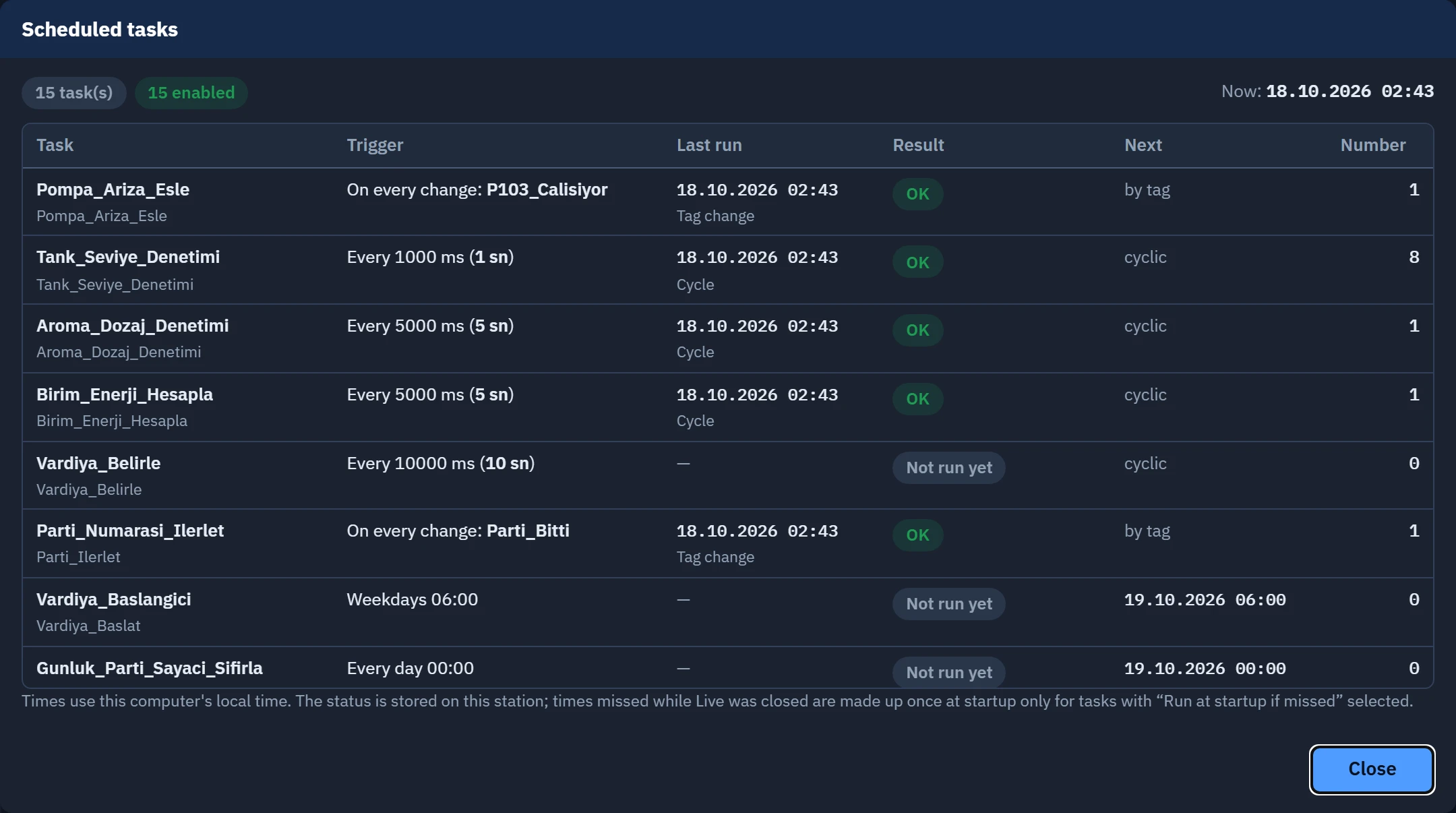This screenshot has height=813, width=1456.
Task: Click the Result column header
Action: tap(918, 145)
